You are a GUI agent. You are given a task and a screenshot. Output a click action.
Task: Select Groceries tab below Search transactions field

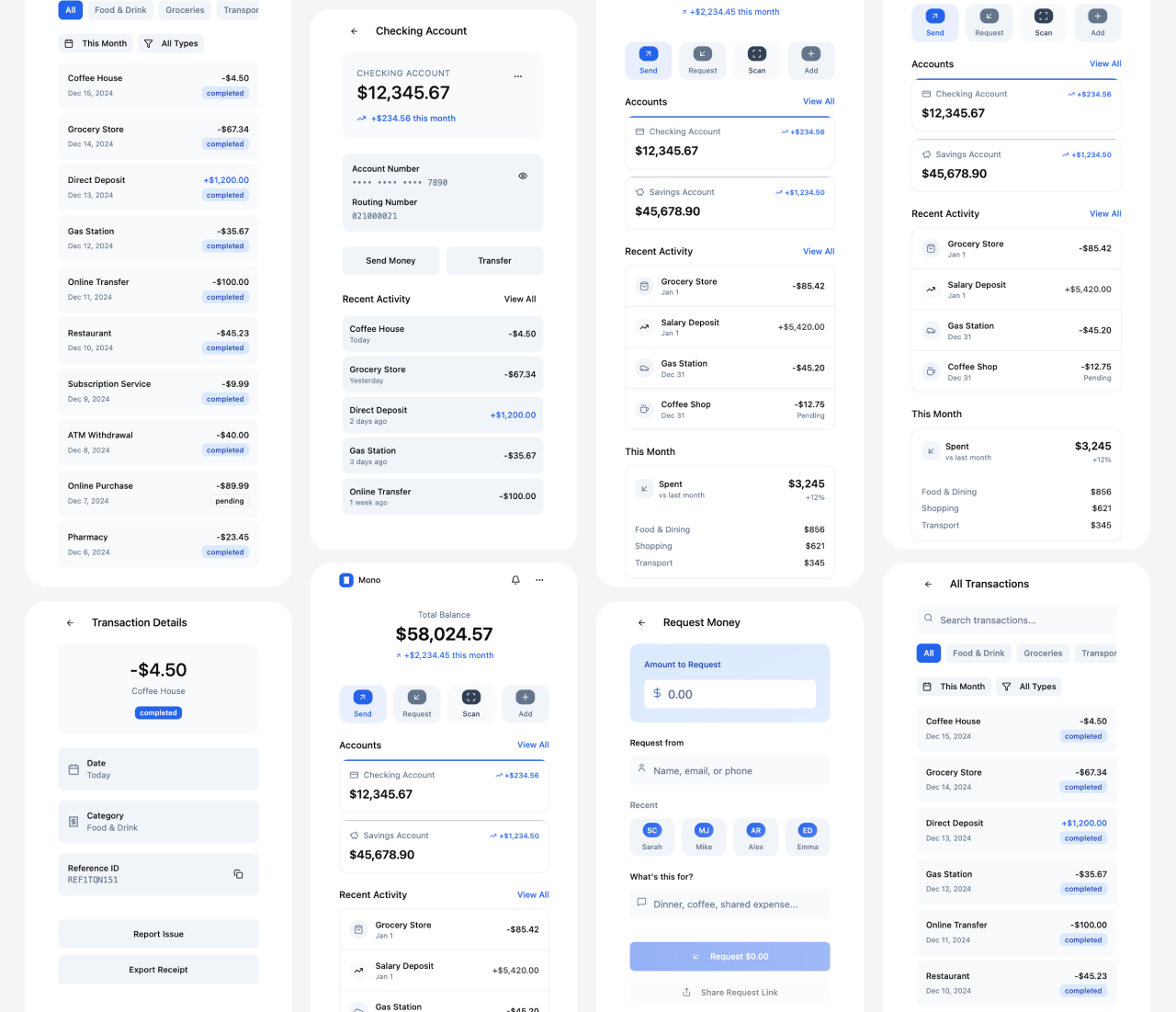(x=1044, y=654)
